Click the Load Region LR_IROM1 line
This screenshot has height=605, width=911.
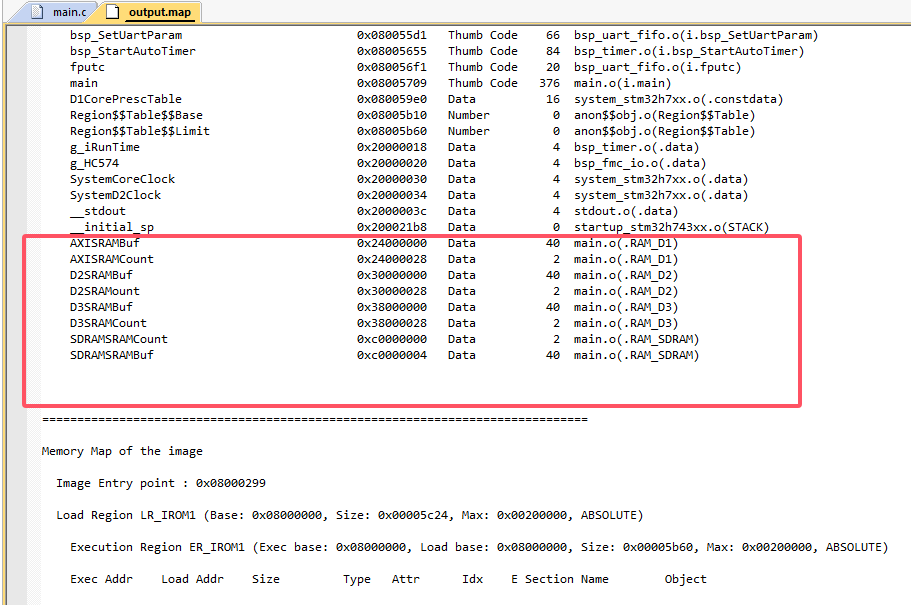[x=349, y=515]
